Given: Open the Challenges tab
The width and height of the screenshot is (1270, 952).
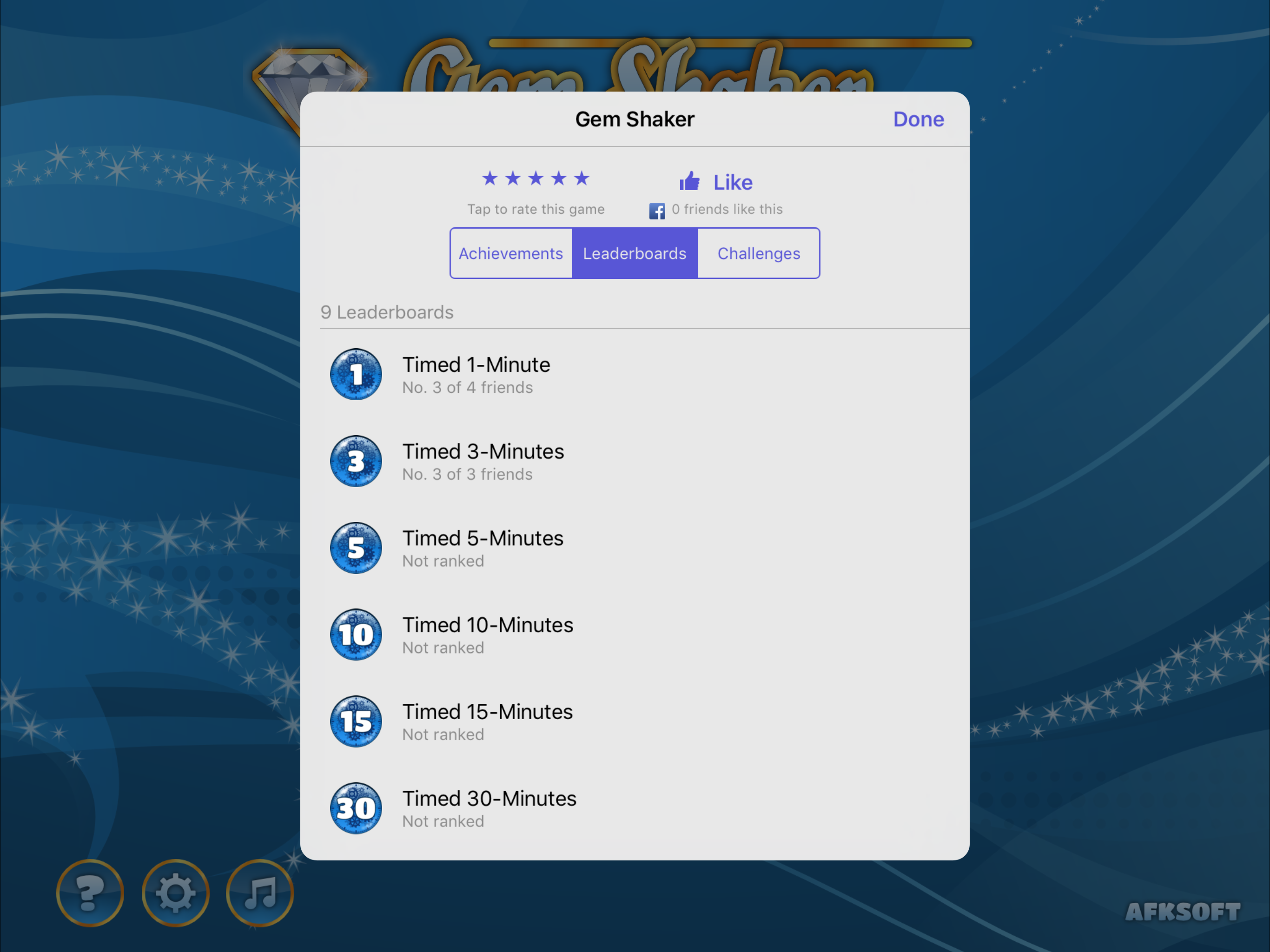Looking at the screenshot, I should click(759, 253).
